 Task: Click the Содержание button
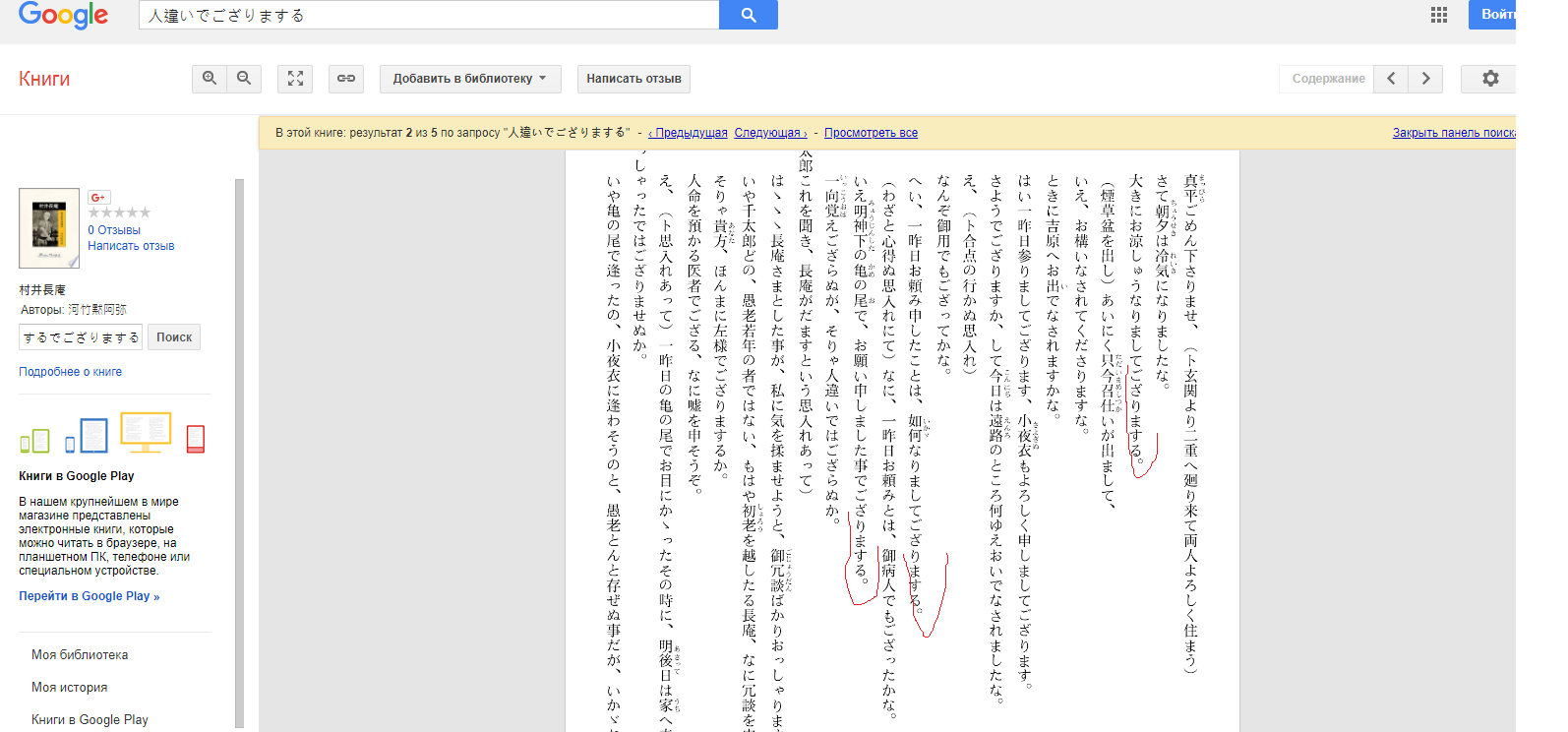coord(1328,79)
